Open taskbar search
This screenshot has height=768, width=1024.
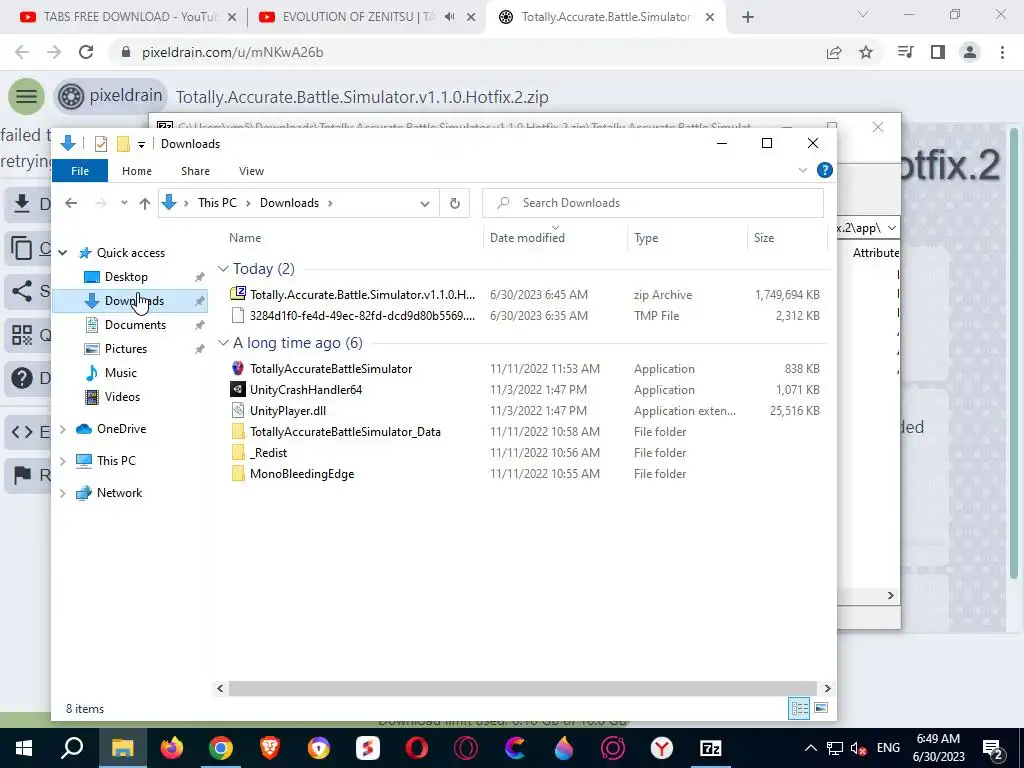72,748
